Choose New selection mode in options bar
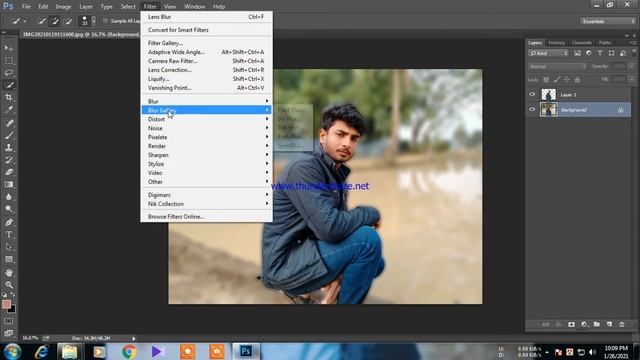 41,21
